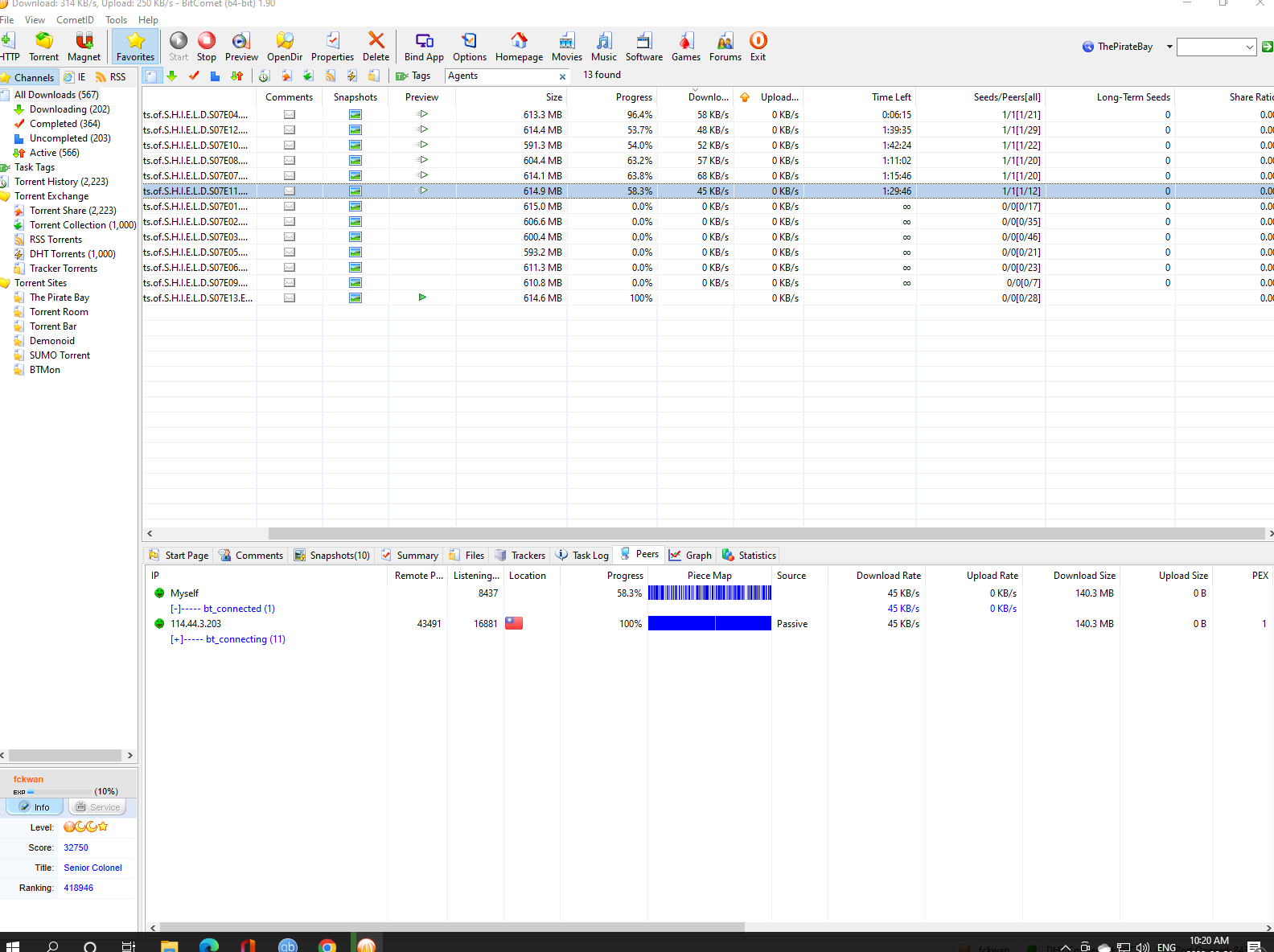1274x952 pixels.
Task: Open the Score value 32750 link
Action: 76,847
